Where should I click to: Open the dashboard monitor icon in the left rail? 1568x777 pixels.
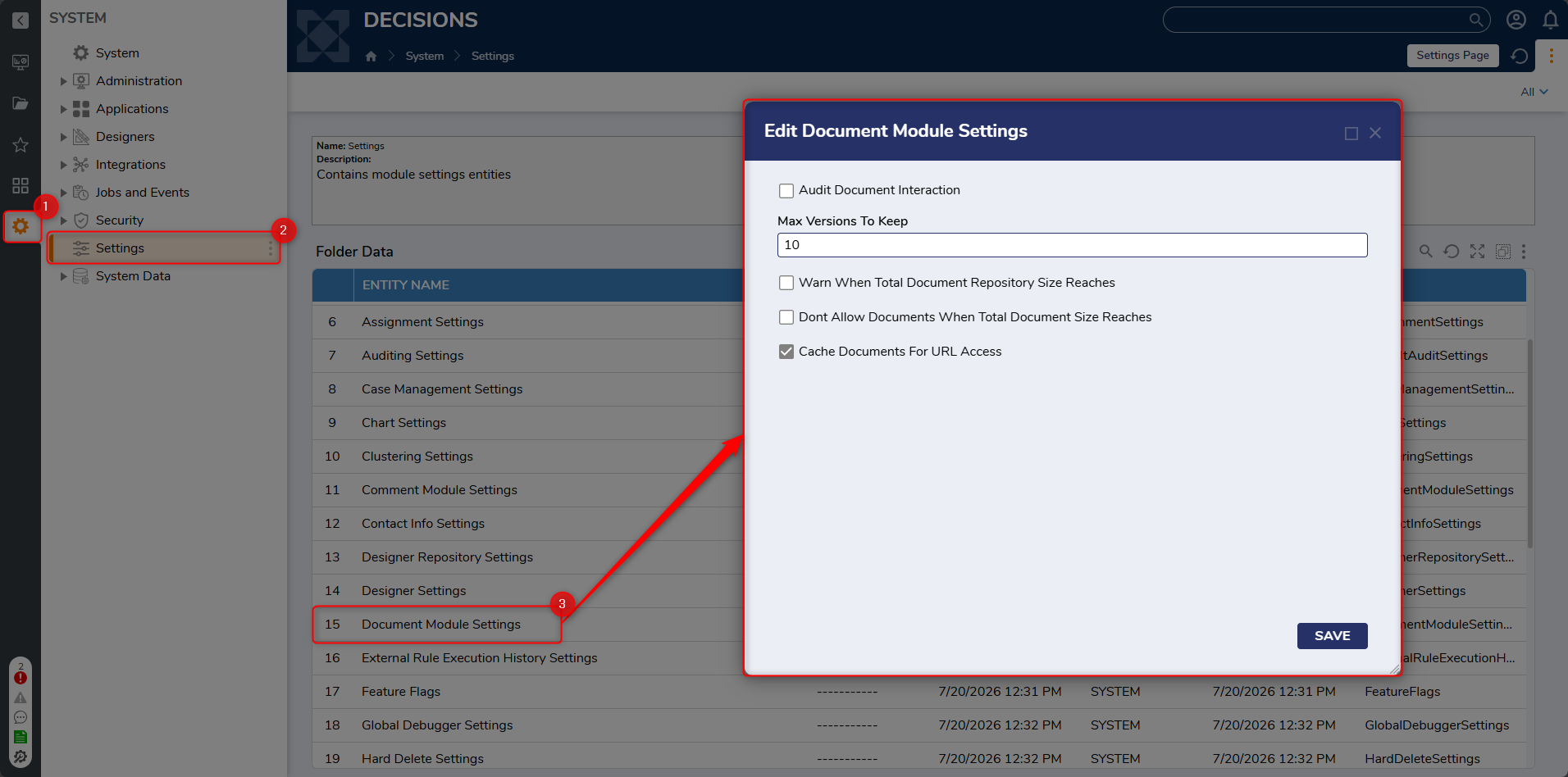[21, 62]
